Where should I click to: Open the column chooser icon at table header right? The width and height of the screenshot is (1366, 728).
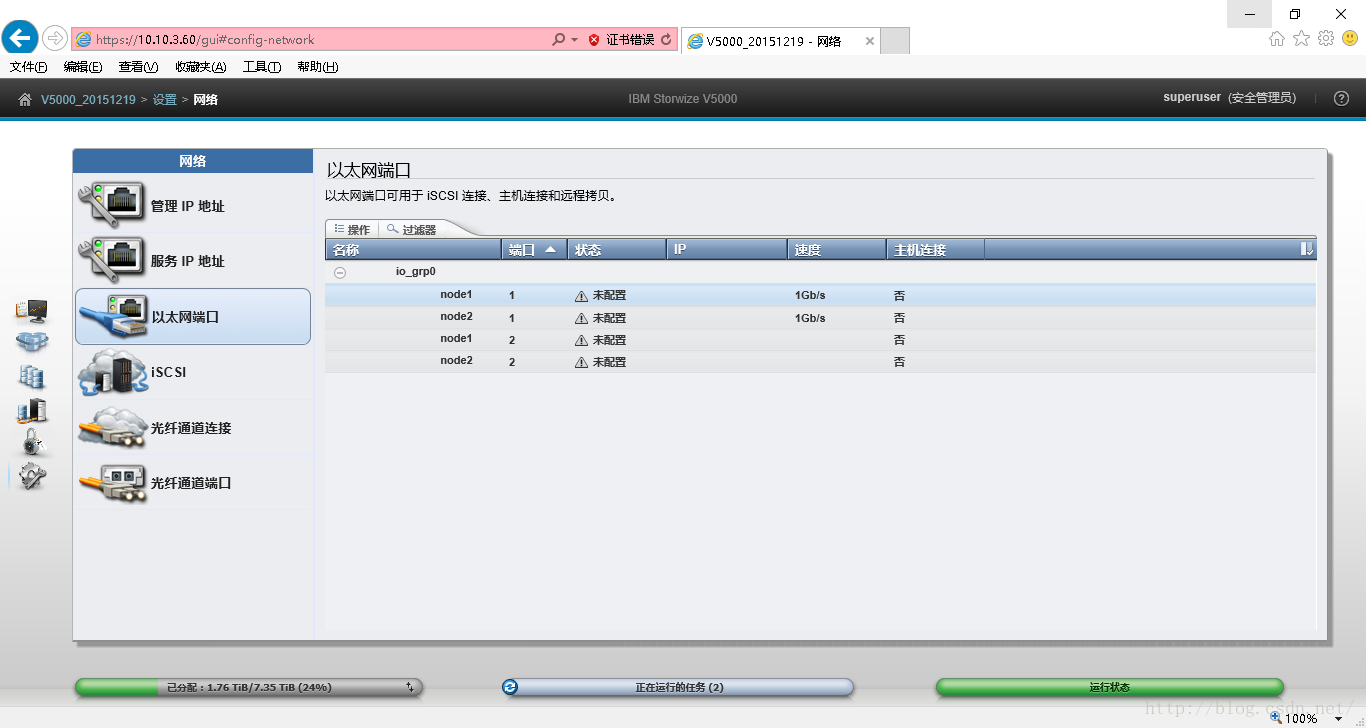pyautogui.click(x=1306, y=249)
